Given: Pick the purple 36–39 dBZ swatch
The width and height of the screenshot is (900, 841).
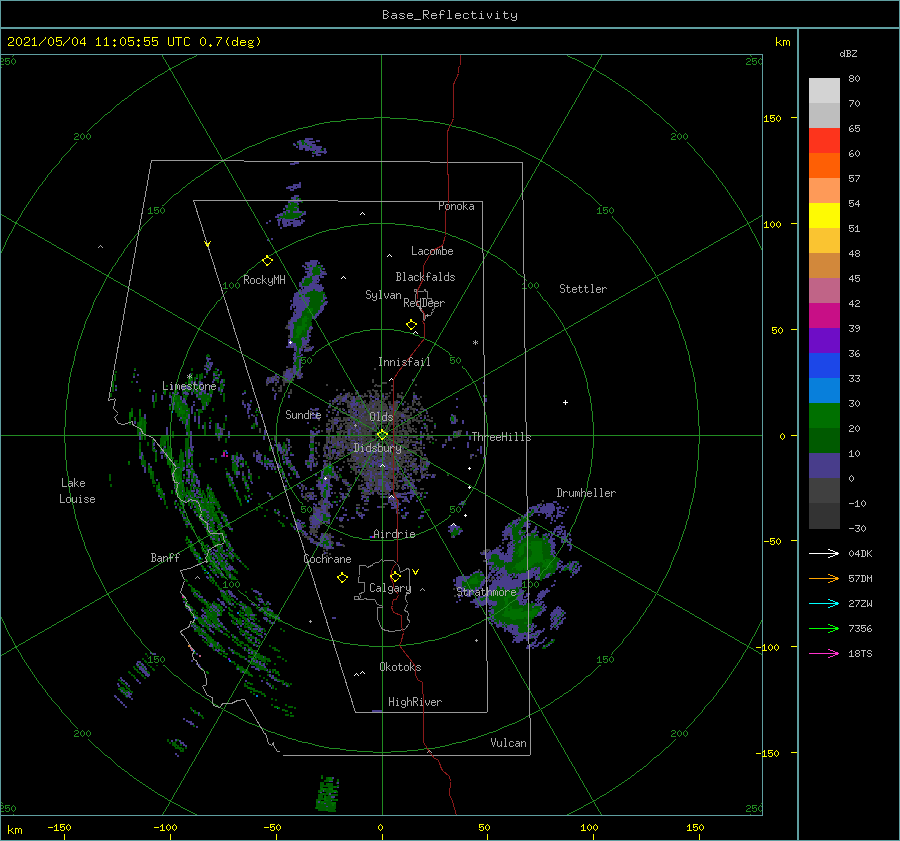Looking at the screenshot, I should coord(824,341).
